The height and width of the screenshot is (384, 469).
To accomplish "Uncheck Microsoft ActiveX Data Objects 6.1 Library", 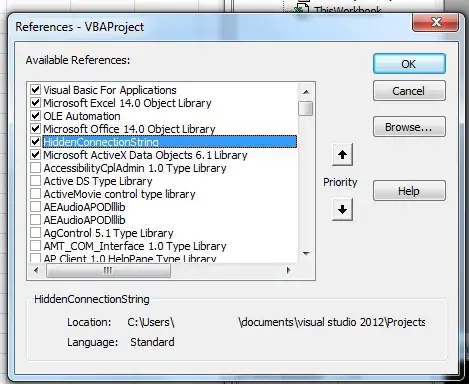I will (x=35, y=155).
